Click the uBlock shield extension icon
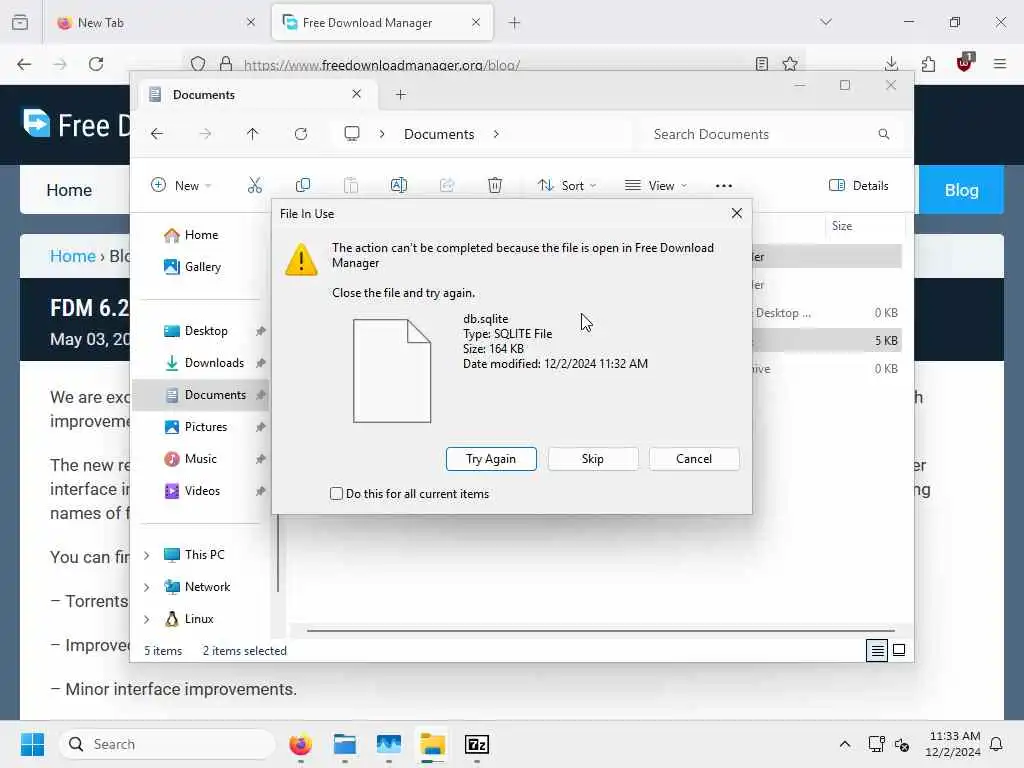The height and width of the screenshot is (768, 1024). pyautogui.click(x=965, y=63)
